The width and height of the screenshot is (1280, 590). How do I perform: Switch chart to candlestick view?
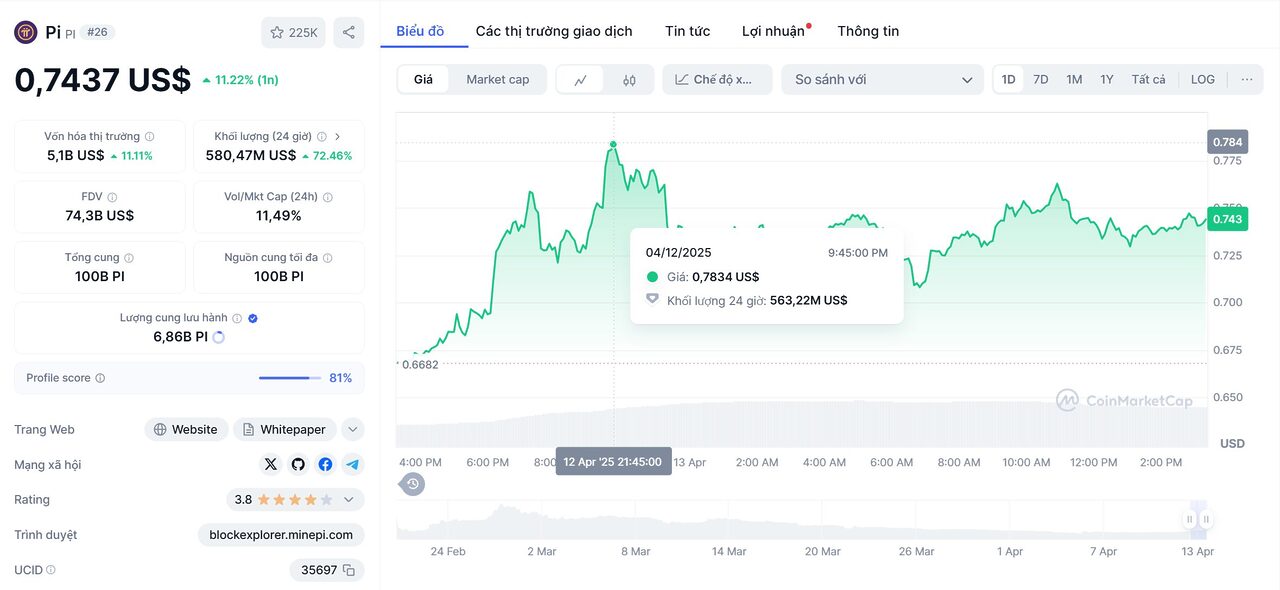629,80
